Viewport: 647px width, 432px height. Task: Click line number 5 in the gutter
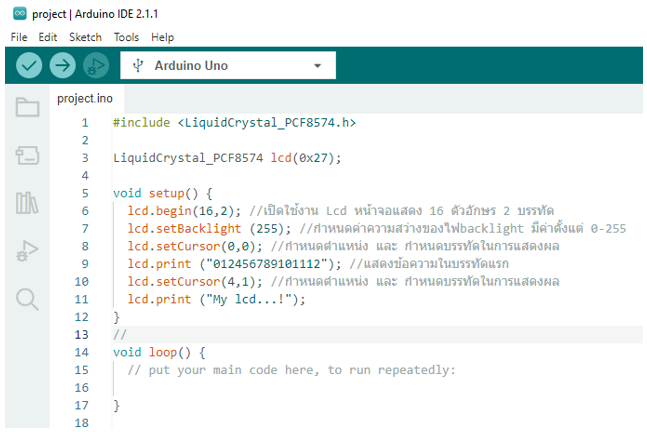(x=85, y=193)
